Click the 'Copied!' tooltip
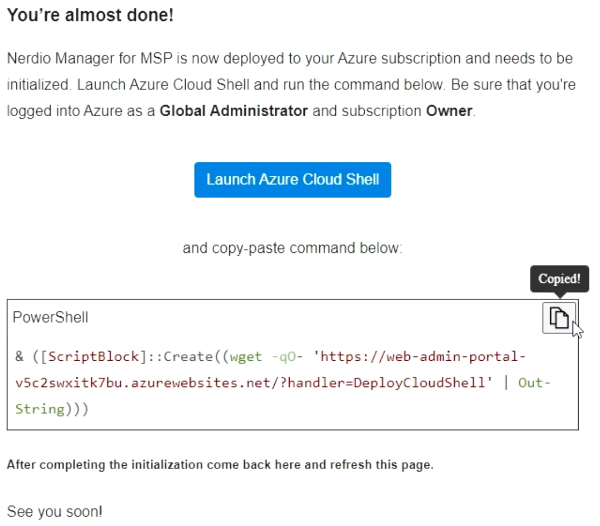Image resolution: width=600 pixels, height=526 pixels. pyautogui.click(x=559, y=279)
